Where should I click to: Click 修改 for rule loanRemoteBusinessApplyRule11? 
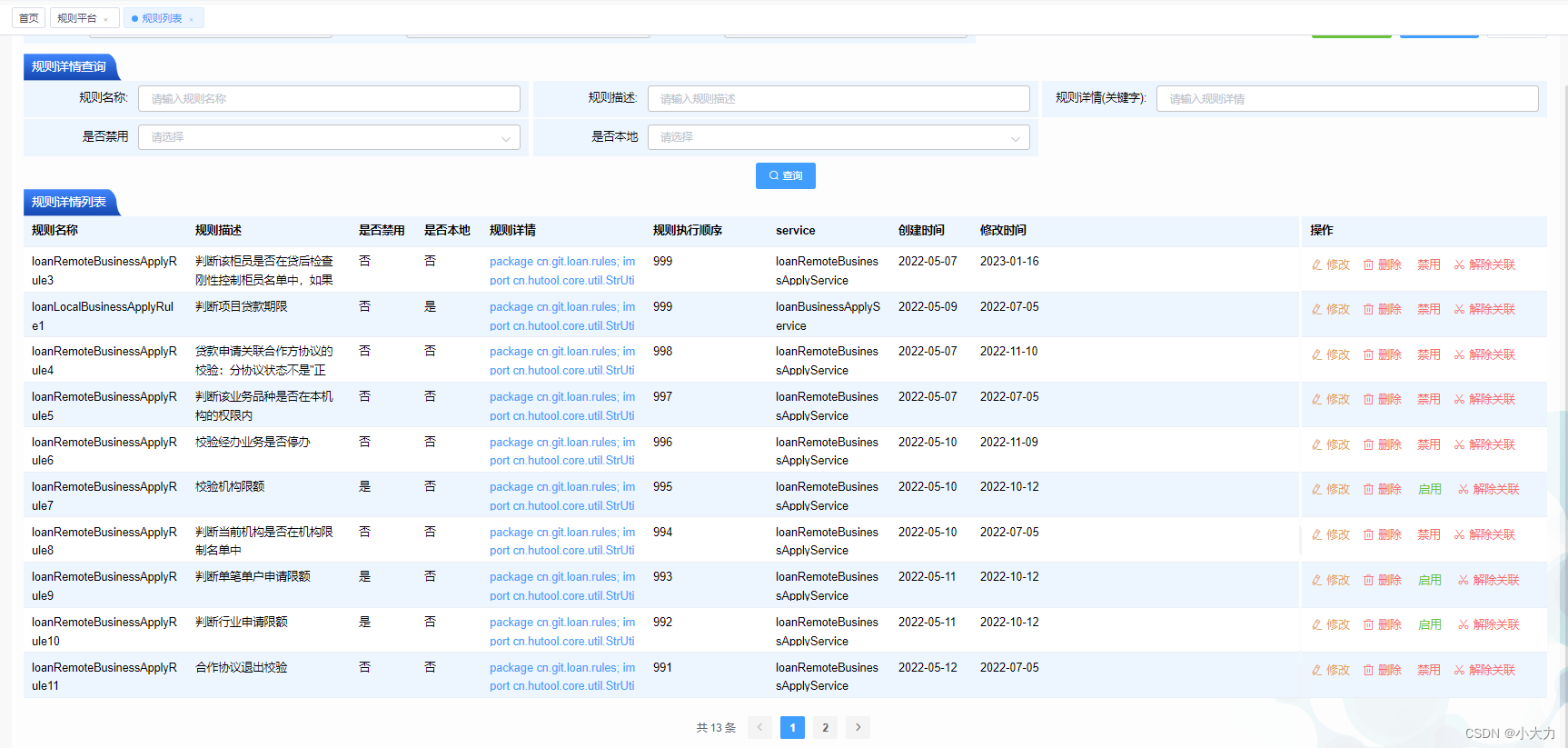tap(1330, 670)
